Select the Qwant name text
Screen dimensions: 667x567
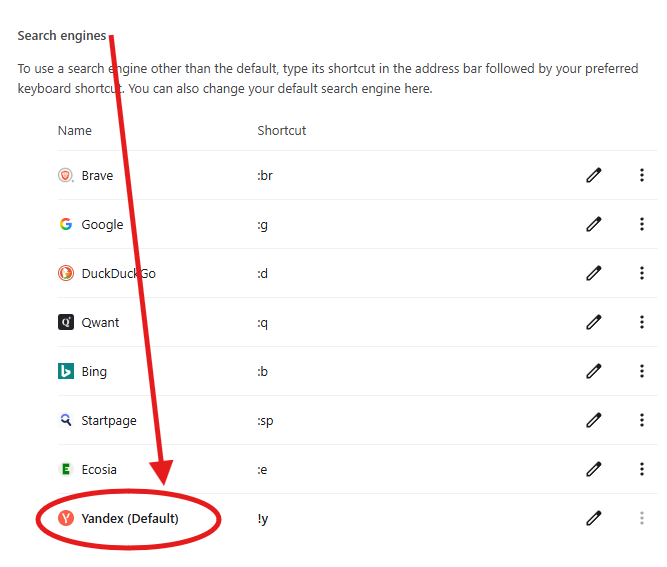point(100,323)
